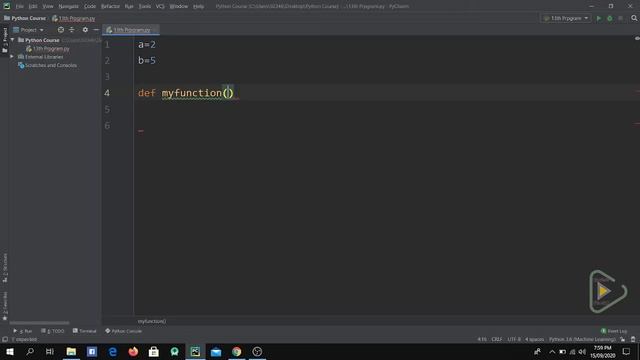The image size is (640, 360).
Task: Open the Run menu
Action: click(x=129, y=6)
